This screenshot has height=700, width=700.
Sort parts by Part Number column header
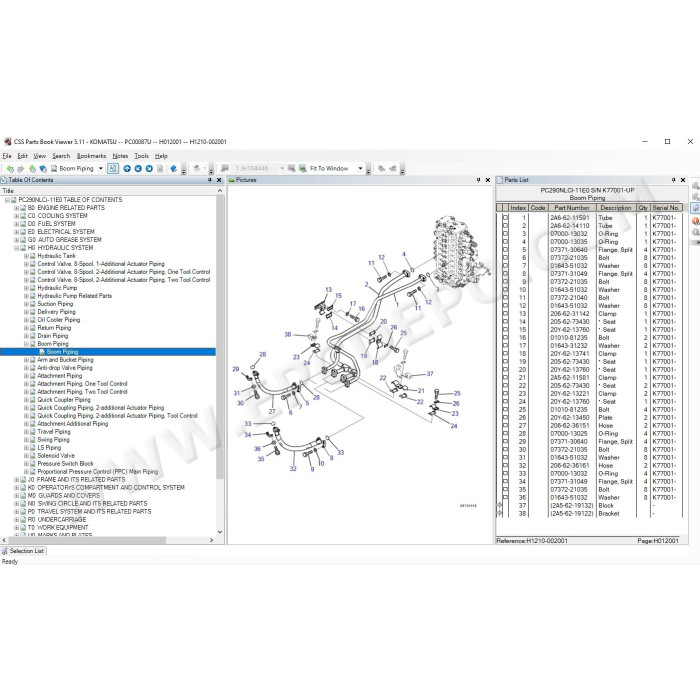572,208
